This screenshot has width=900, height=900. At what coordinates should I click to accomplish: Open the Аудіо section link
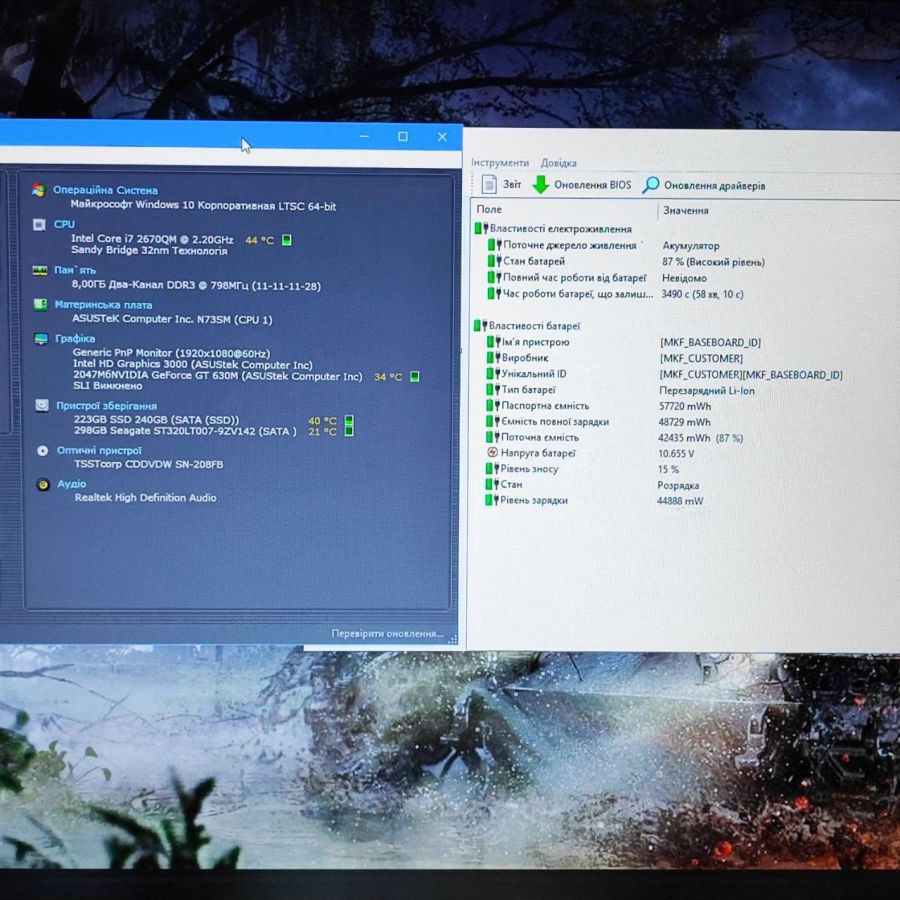point(71,483)
